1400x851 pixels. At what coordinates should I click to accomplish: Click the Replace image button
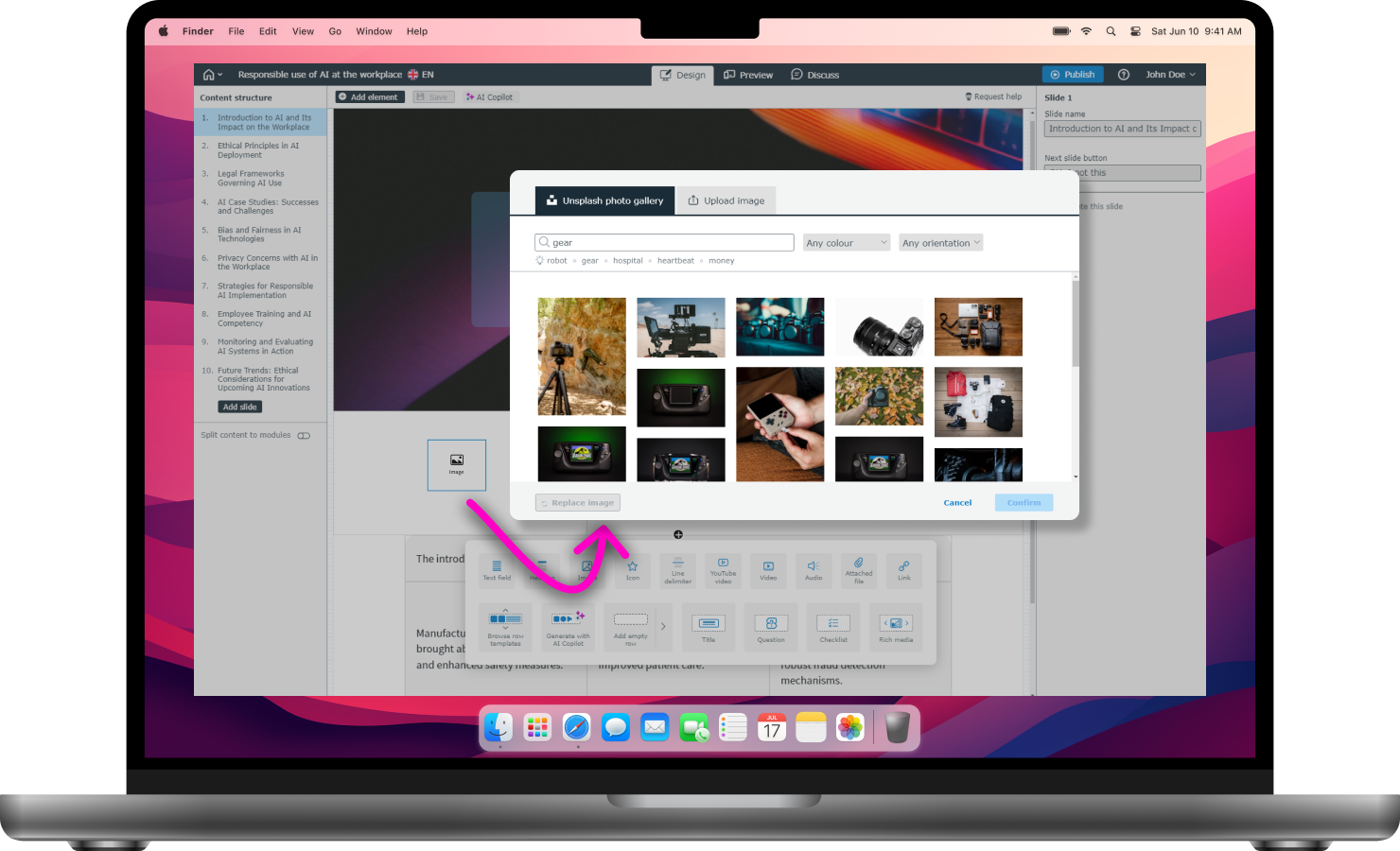(x=578, y=503)
